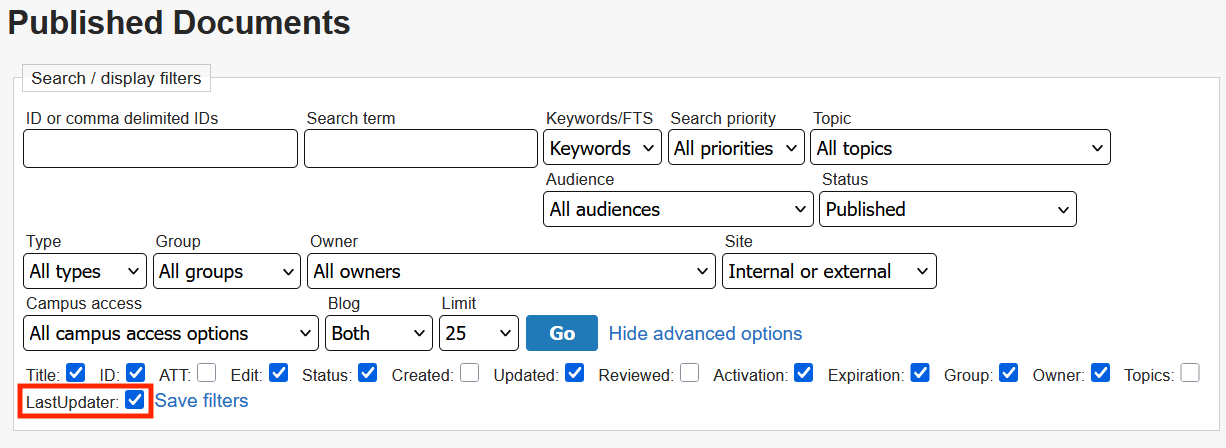Open the Limit dropdown set to 25
This screenshot has width=1226, height=448.
[x=479, y=333]
